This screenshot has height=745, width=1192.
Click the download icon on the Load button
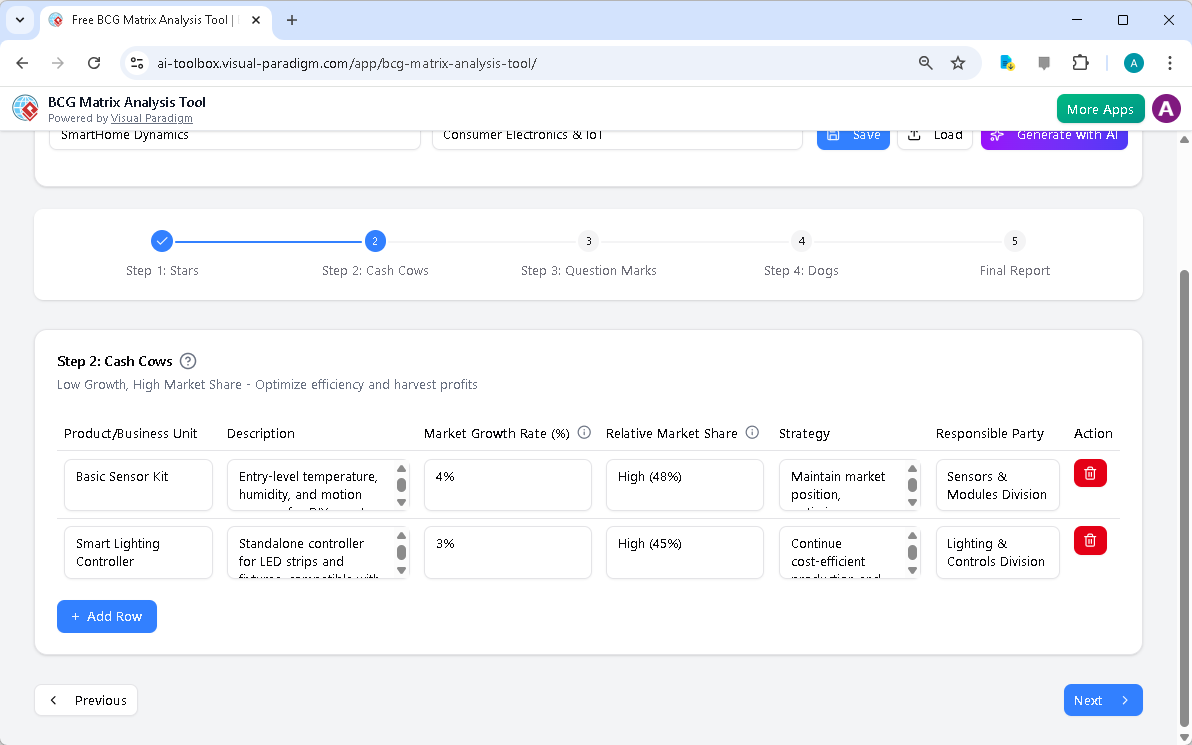pyautogui.click(x=917, y=134)
